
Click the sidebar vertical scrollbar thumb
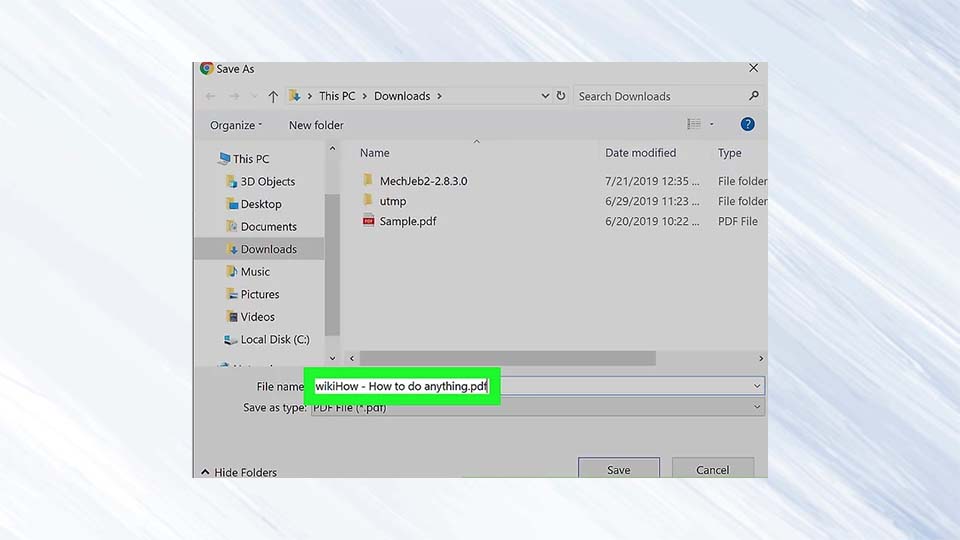pos(332,264)
